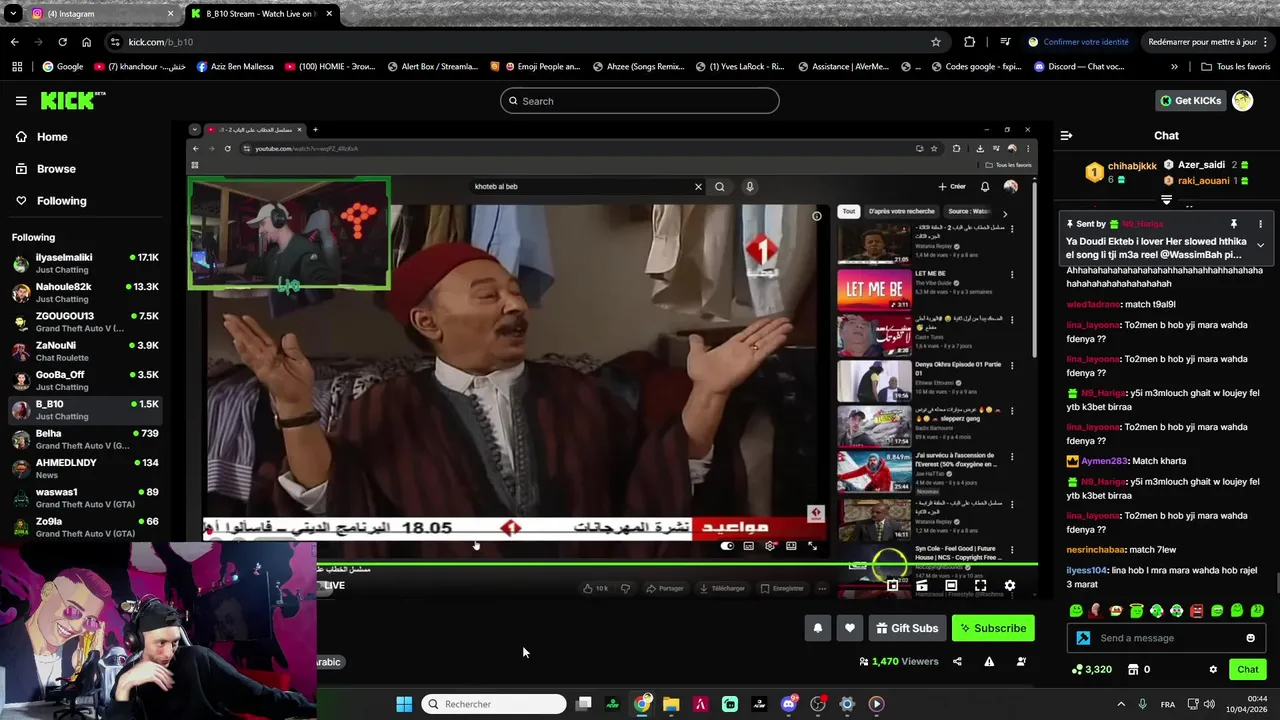Show more bookmarks via double chevron
The width and height of the screenshot is (1280, 720).
coord(1174,67)
